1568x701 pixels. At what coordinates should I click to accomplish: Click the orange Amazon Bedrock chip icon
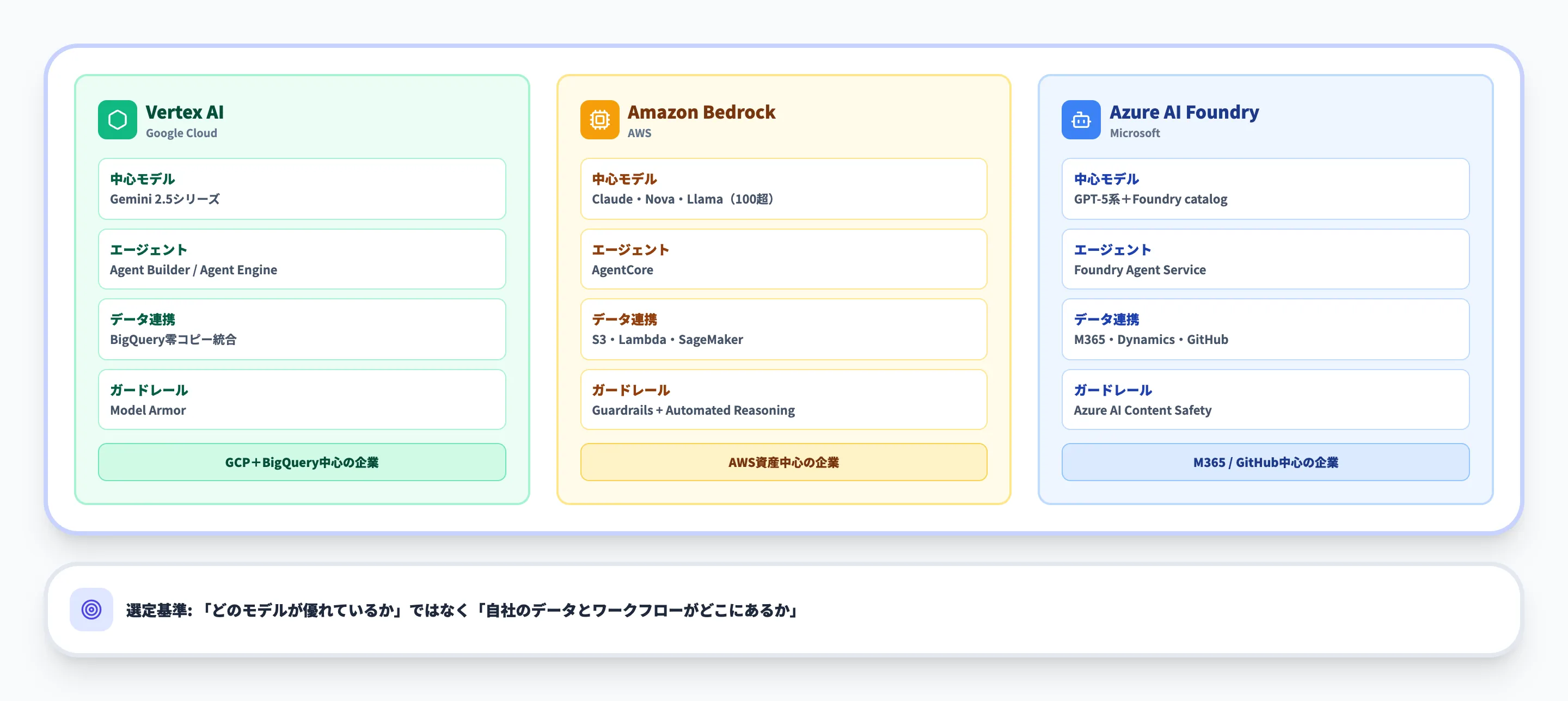[x=599, y=120]
